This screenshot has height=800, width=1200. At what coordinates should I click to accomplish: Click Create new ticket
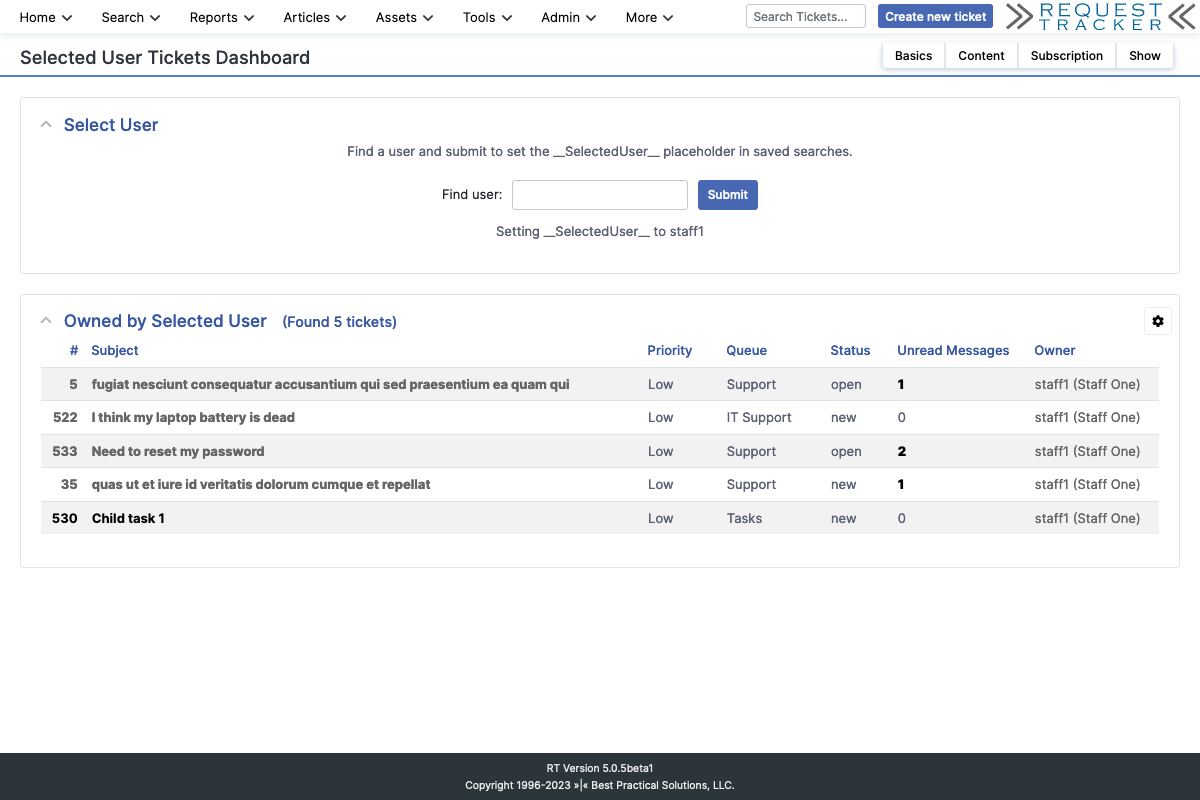935,16
